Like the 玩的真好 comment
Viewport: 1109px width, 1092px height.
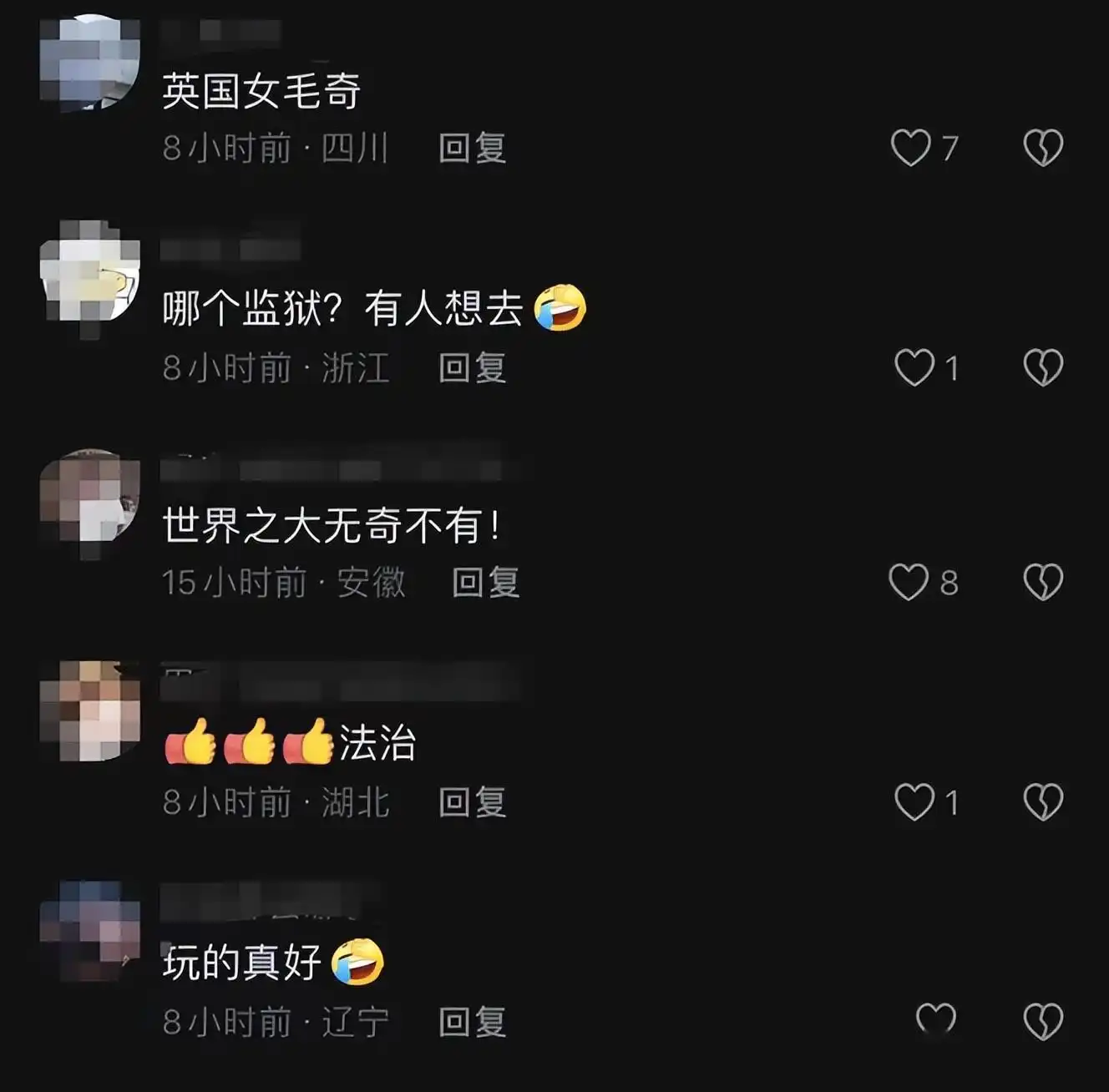click(x=935, y=1020)
